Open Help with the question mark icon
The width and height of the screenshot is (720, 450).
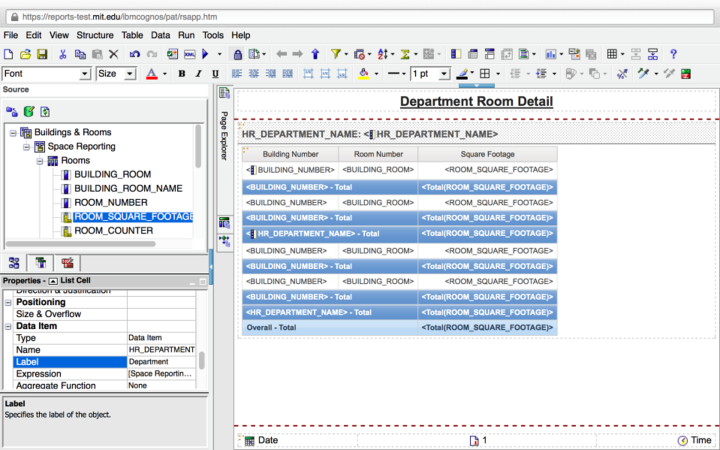click(674, 54)
